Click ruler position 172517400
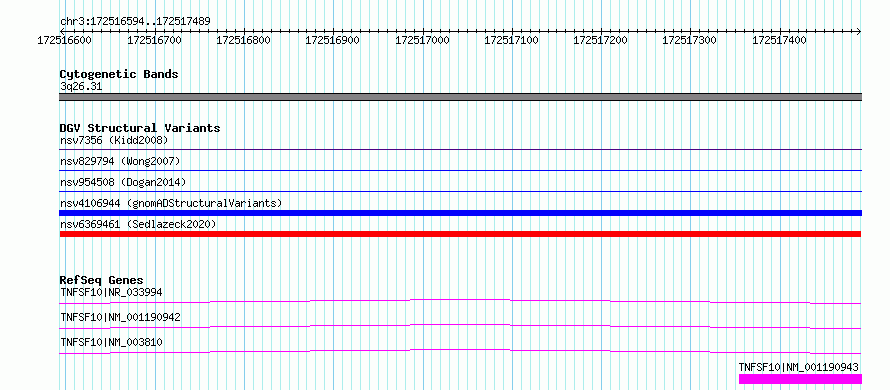 click(x=779, y=40)
